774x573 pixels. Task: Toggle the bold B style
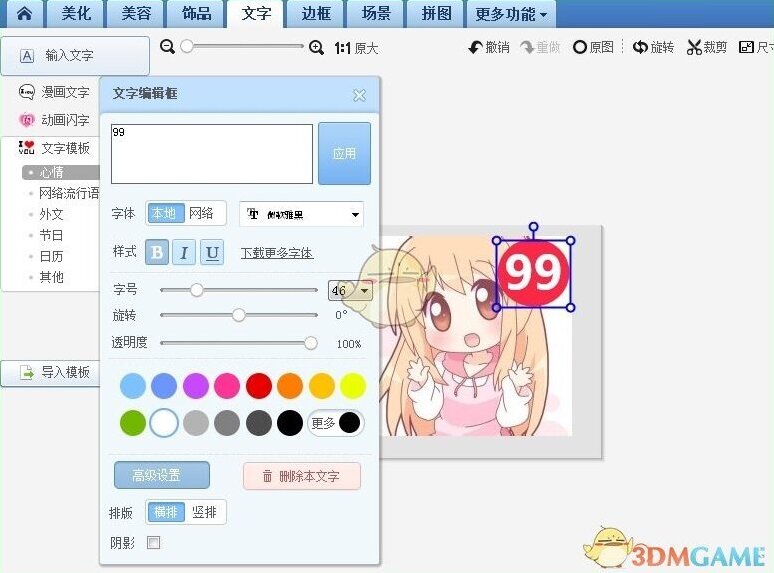[x=156, y=253]
